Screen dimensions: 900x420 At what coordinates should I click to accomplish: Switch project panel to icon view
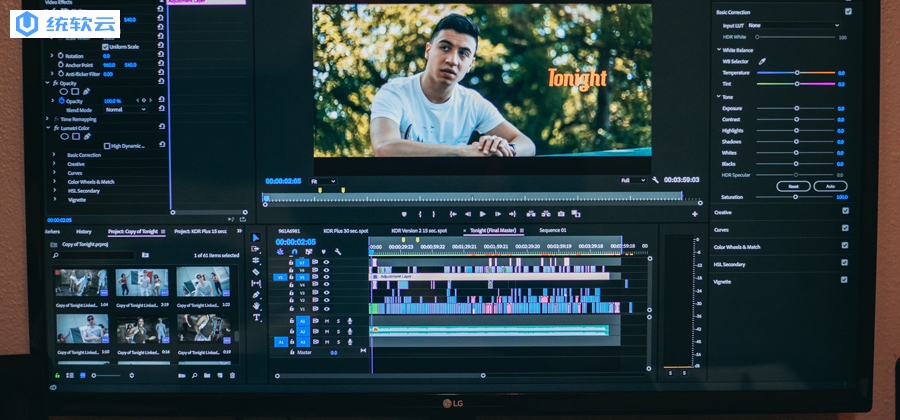click(x=83, y=376)
